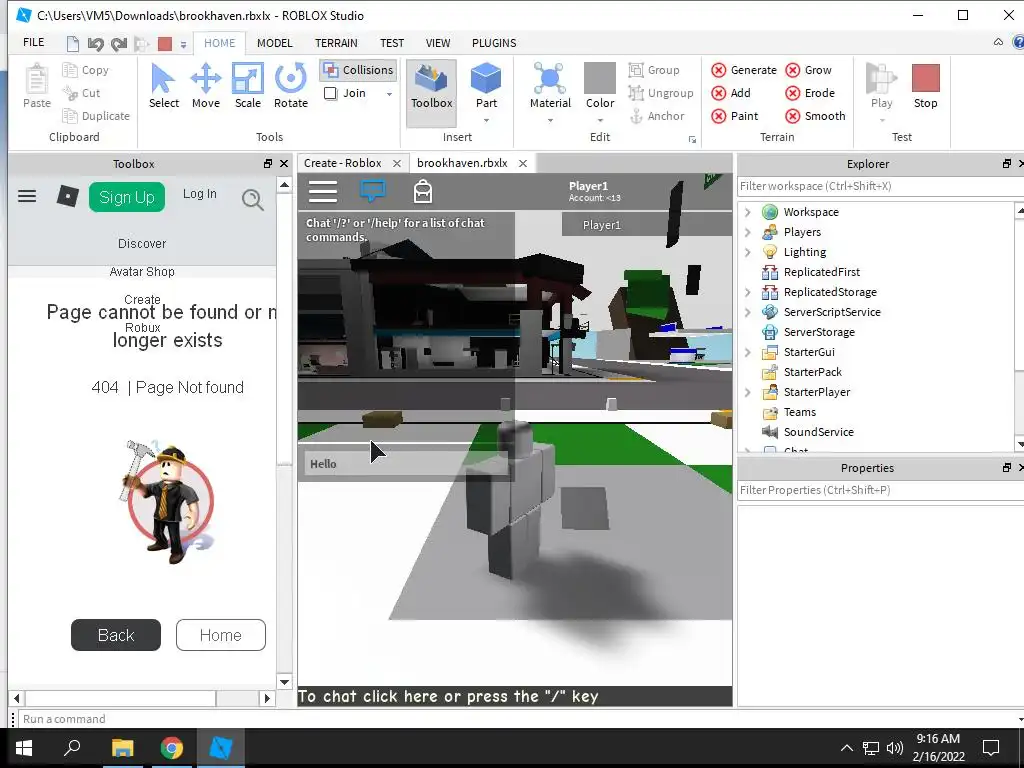
Task: Click the Roblox logo in Toolbox page
Action: [x=67, y=196]
